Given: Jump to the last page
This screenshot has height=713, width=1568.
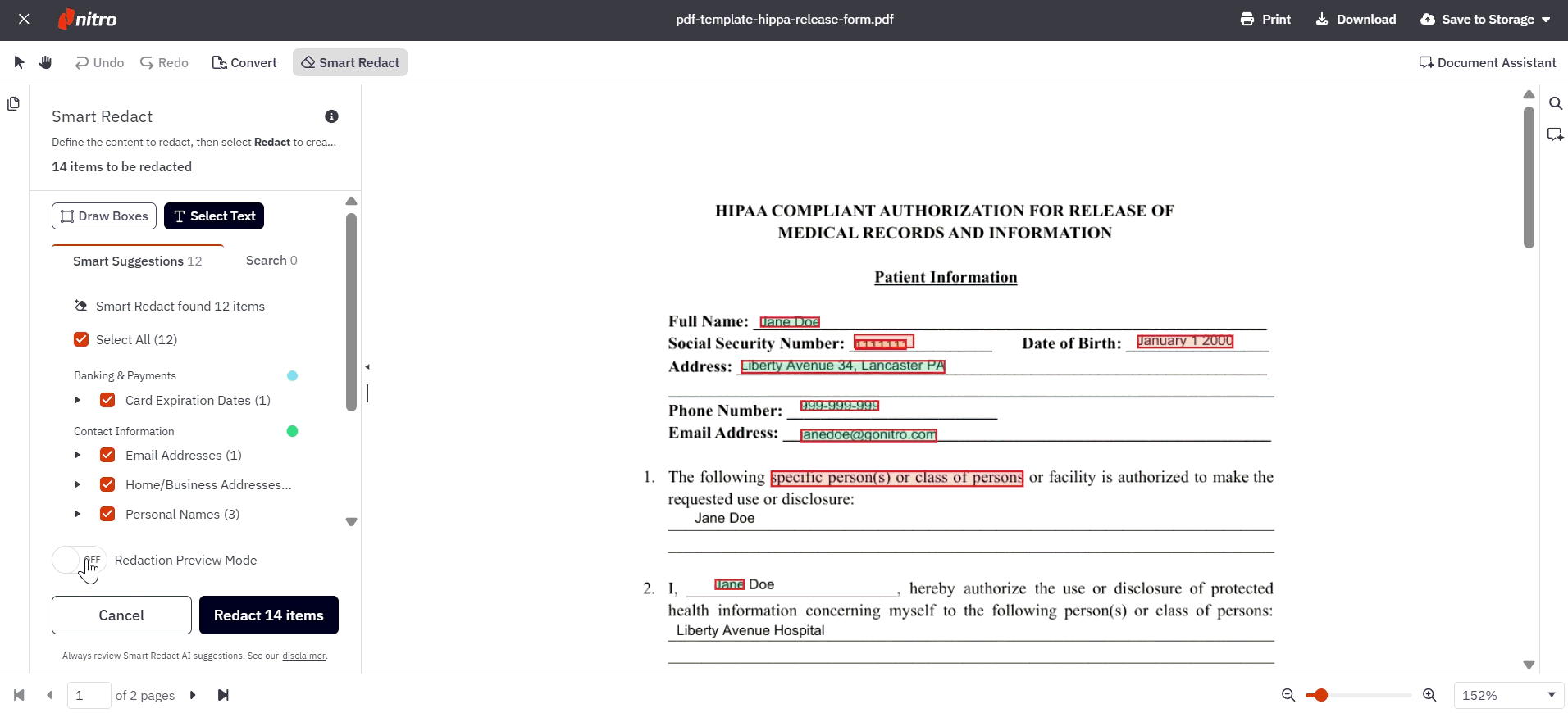Looking at the screenshot, I should [x=223, y=695].
